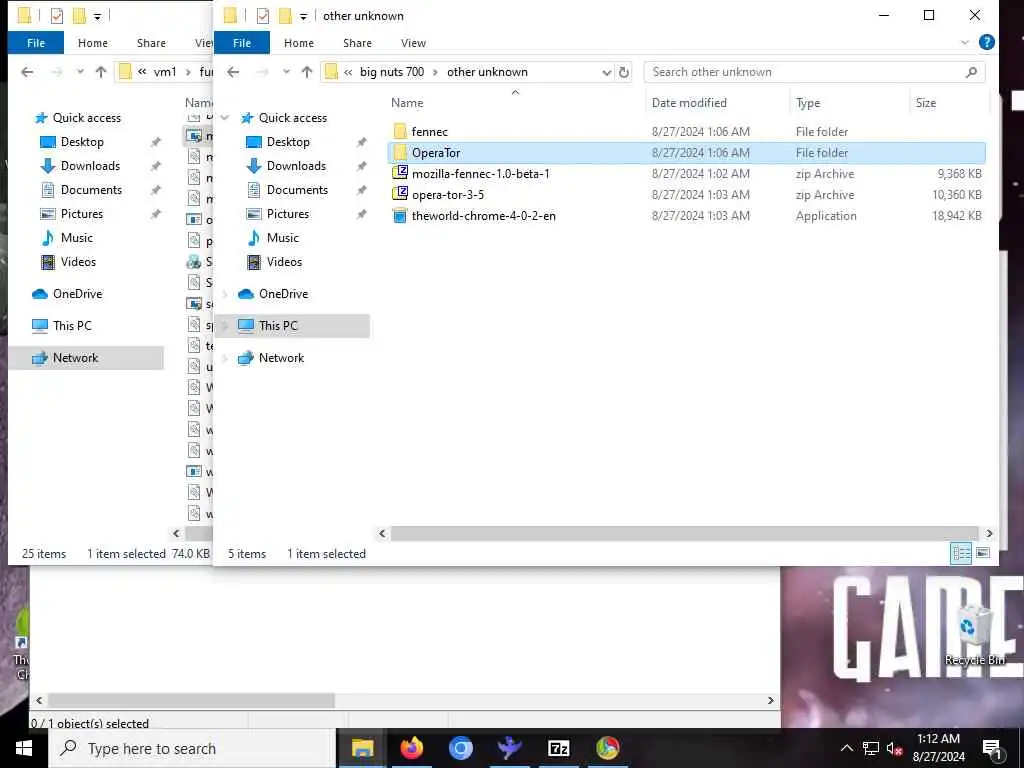Viewport: 1024px width, 768px height.
Task: Click muted volume icon in tray
Action: 894,748
